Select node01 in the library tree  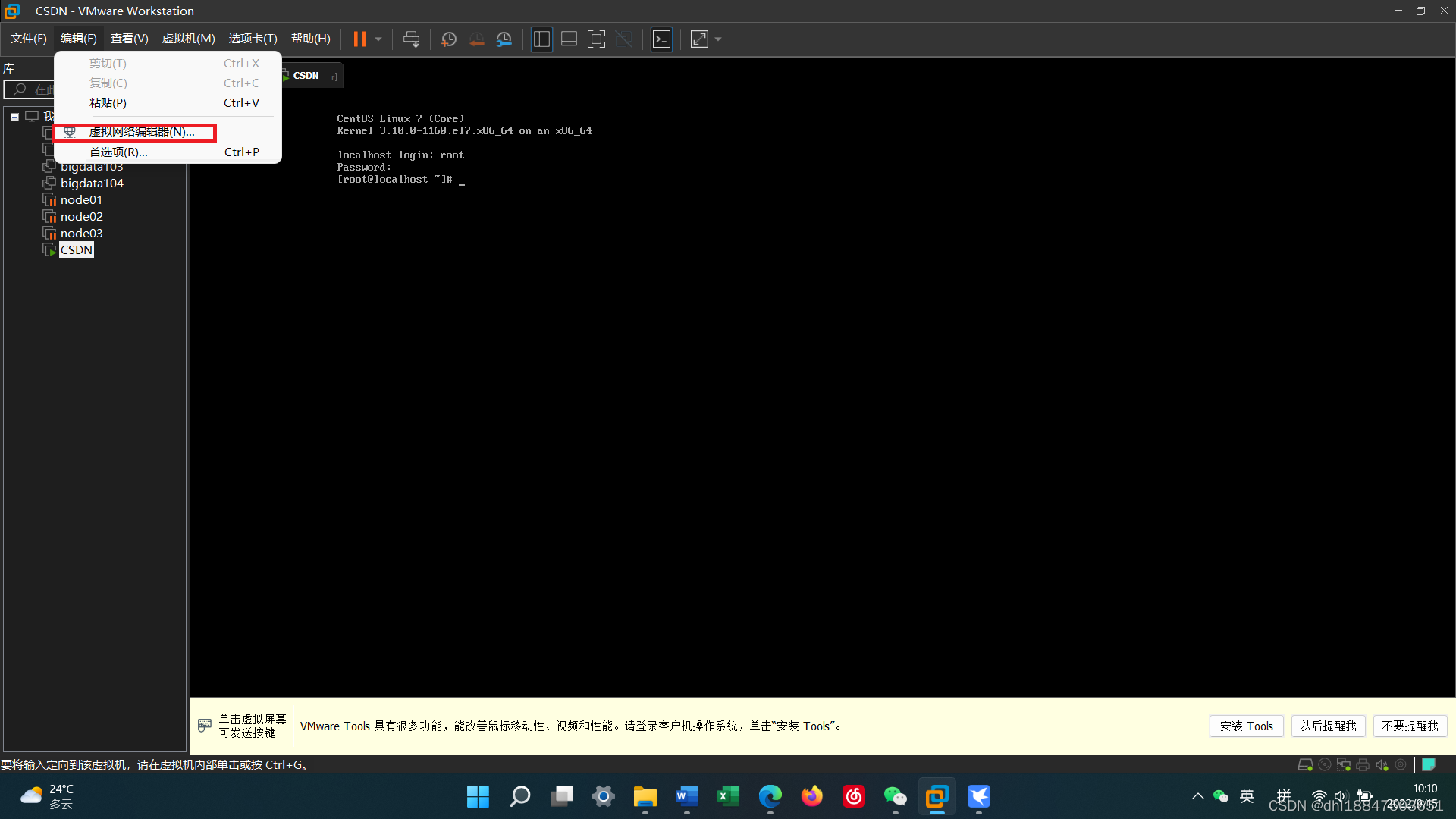click(x=81, y=200)
